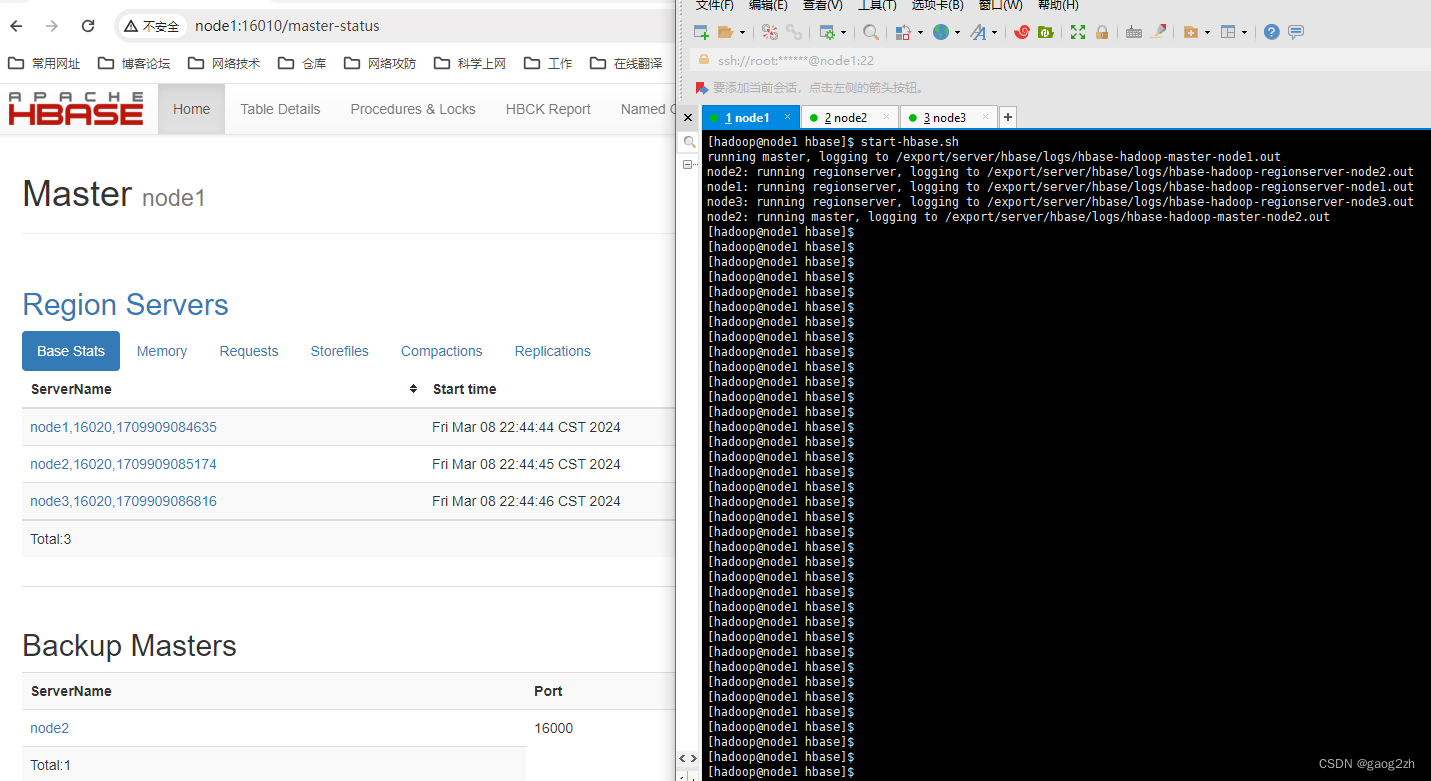Click the padlock lock-screen icon in Xshell toolbar

point(1101,32)
